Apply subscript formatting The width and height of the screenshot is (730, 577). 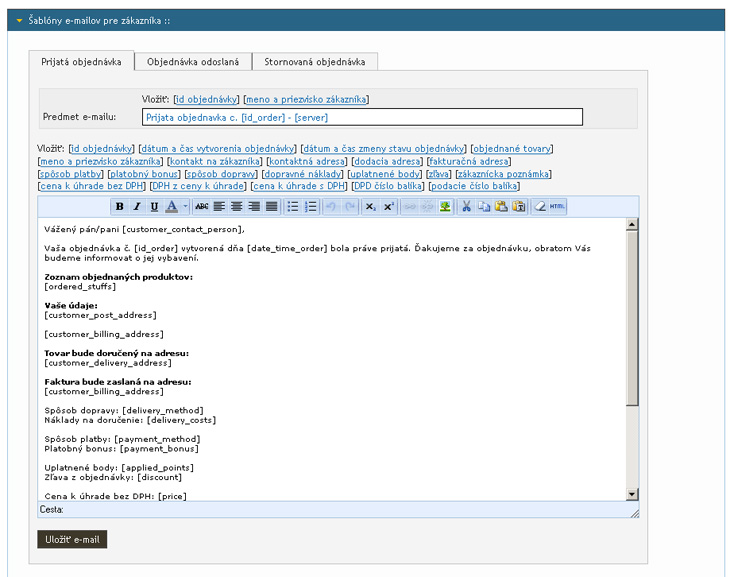point(369,207)
